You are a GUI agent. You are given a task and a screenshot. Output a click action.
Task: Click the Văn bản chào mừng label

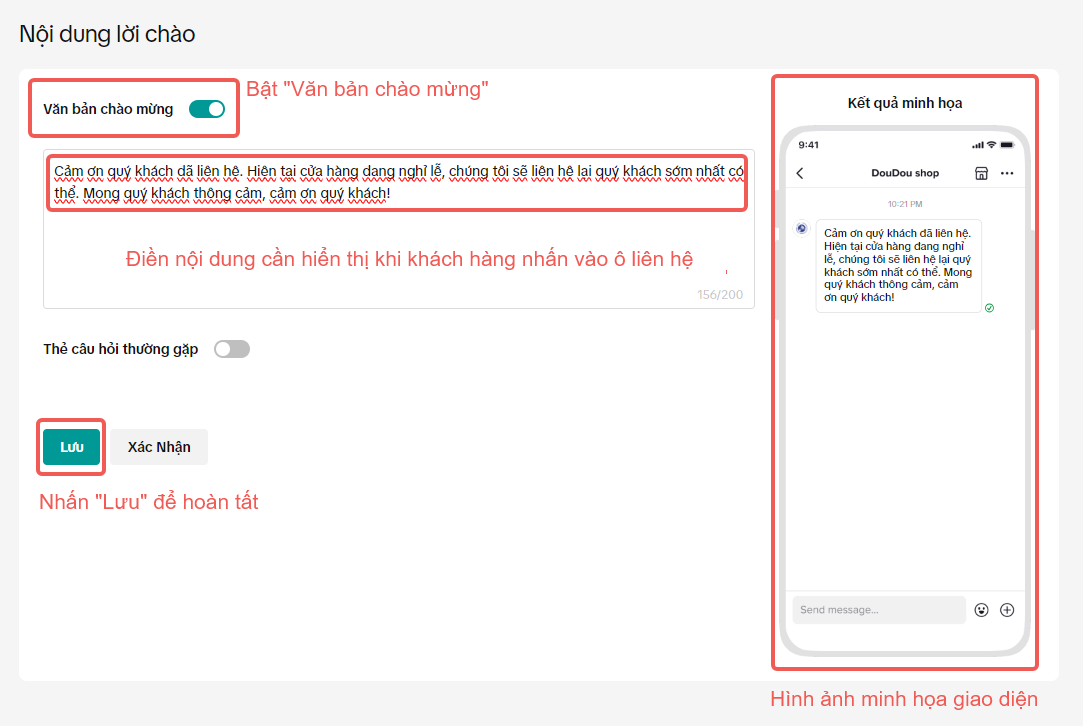[x=108, y=109]
